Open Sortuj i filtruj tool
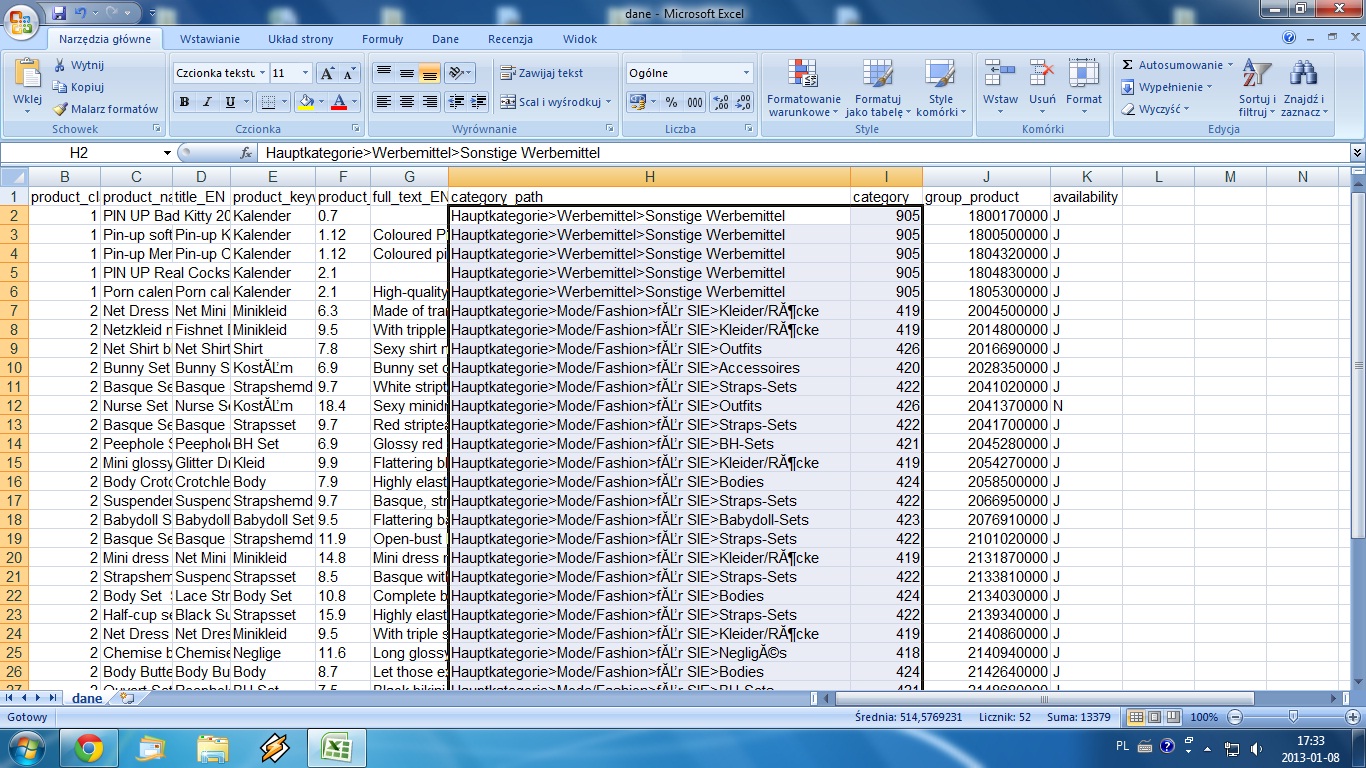 point(1255,87)
